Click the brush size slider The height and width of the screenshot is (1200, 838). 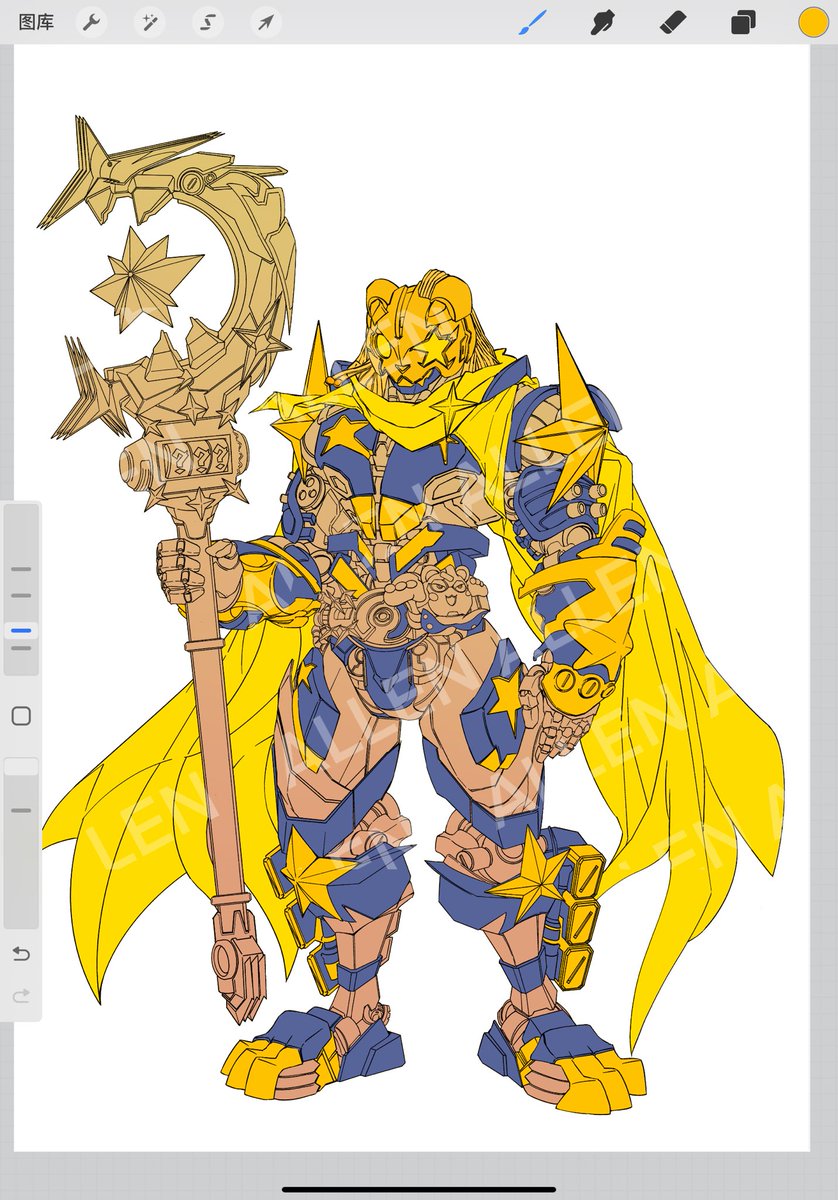click(21, 591)
